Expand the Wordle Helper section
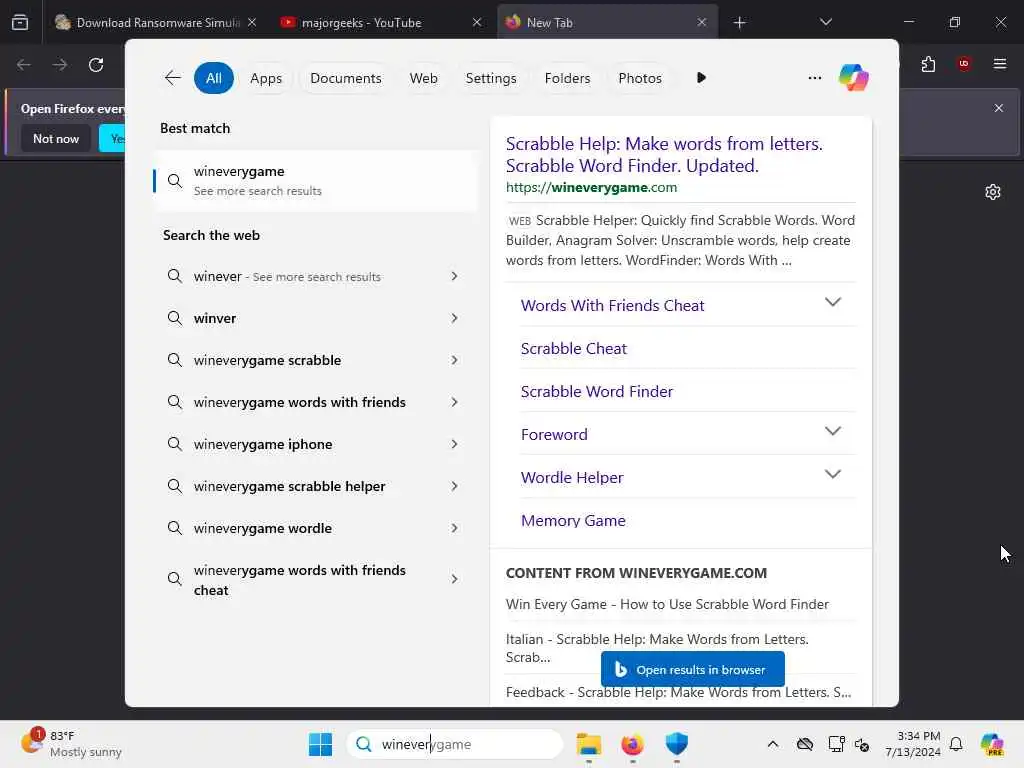The height and width of the screenshot is (768, 1024). tap(832, 474)
